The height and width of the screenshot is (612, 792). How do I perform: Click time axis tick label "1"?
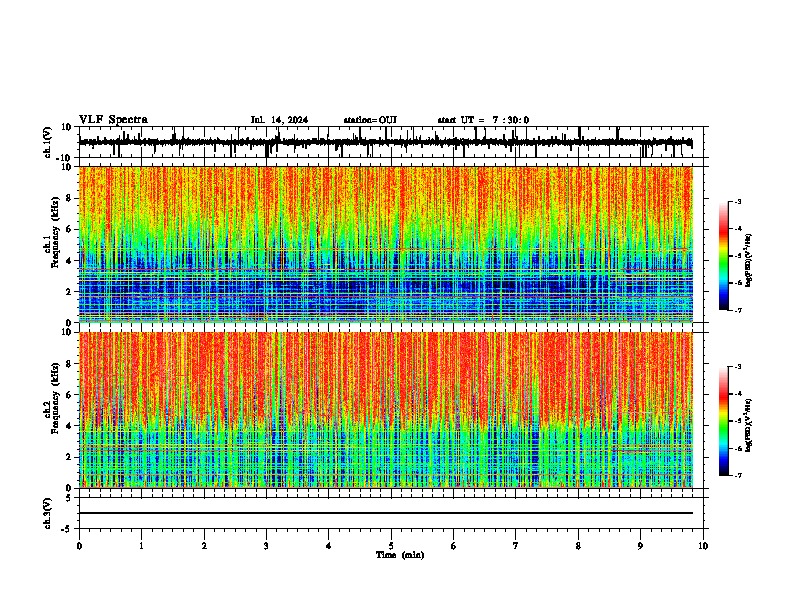141,546
